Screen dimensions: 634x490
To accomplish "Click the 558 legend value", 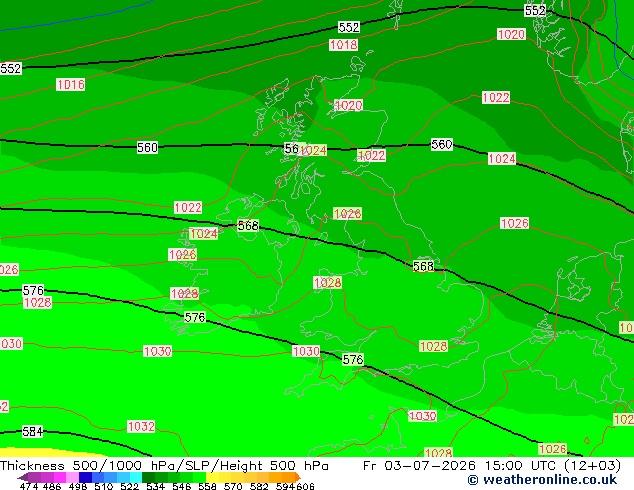I will (207, 486).
